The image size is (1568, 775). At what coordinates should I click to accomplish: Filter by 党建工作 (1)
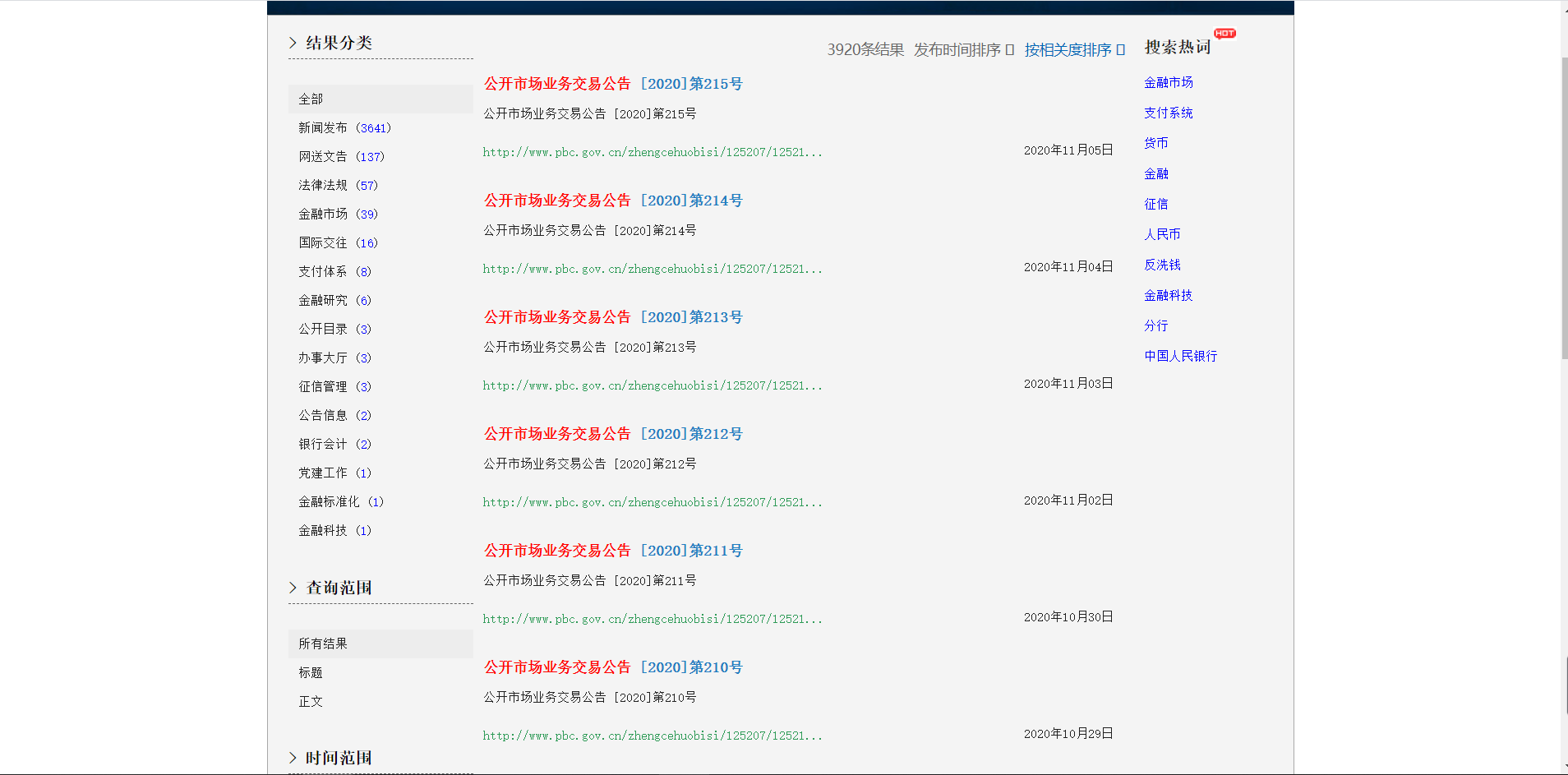coord(334,473)
